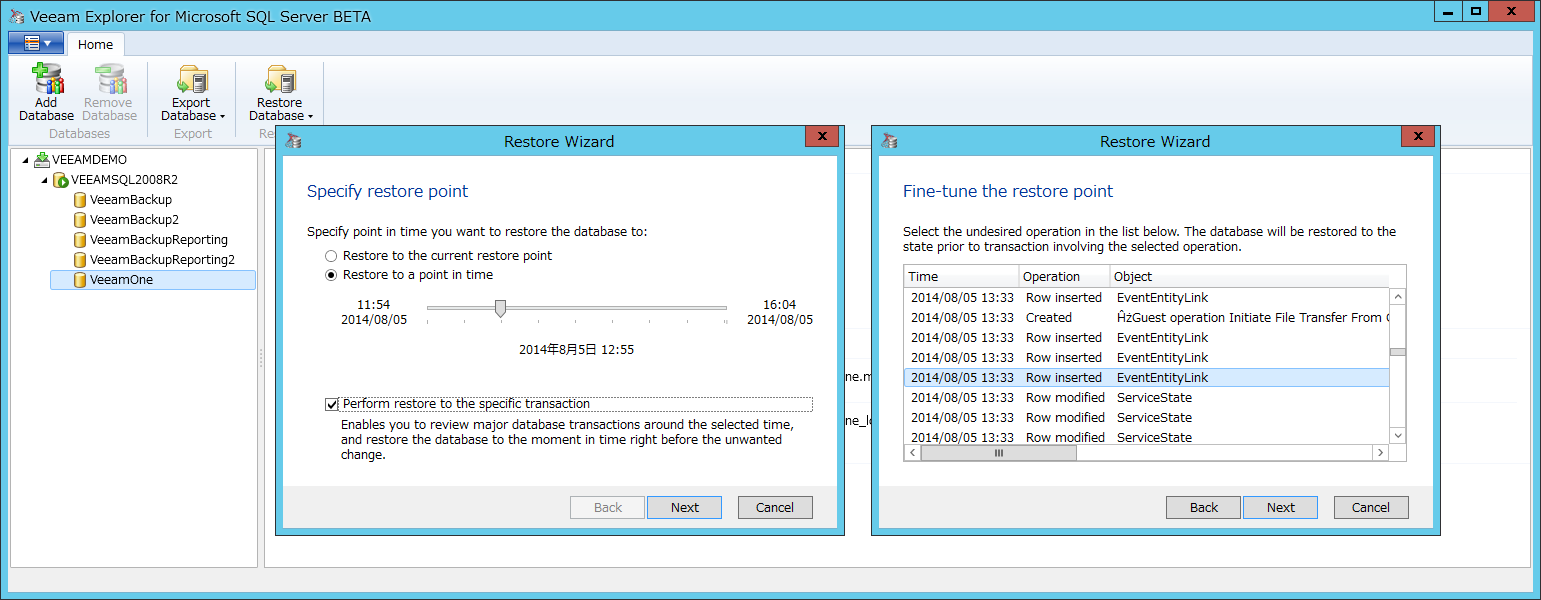Viewport: 1541px width, 600px height.
Task: Select the VEEAMSQL2008R2 instance node
Action: tap(124, 180)
